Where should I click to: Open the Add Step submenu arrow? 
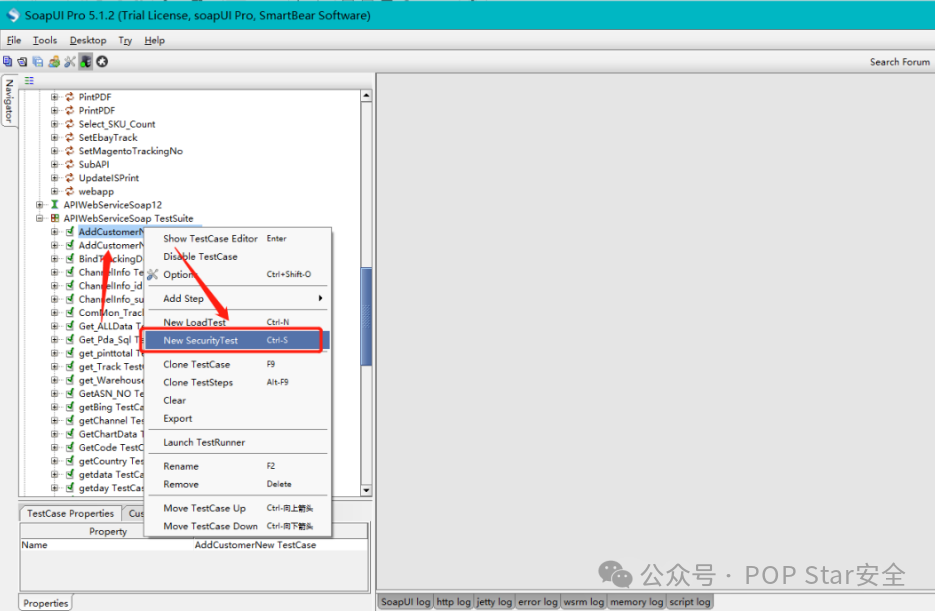pos(320,298)
